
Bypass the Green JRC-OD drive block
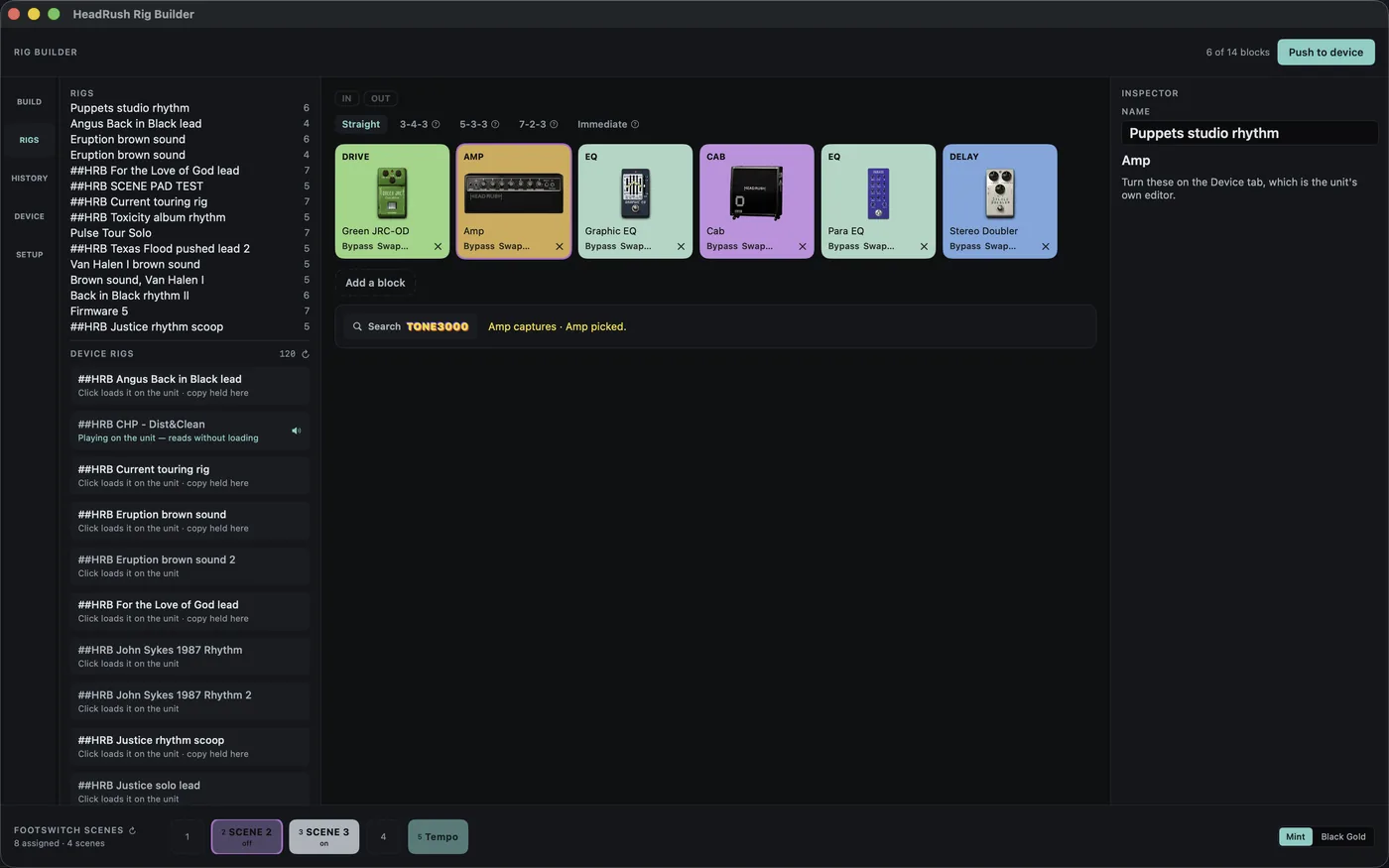pyautogui.click(x=358, y=247)
